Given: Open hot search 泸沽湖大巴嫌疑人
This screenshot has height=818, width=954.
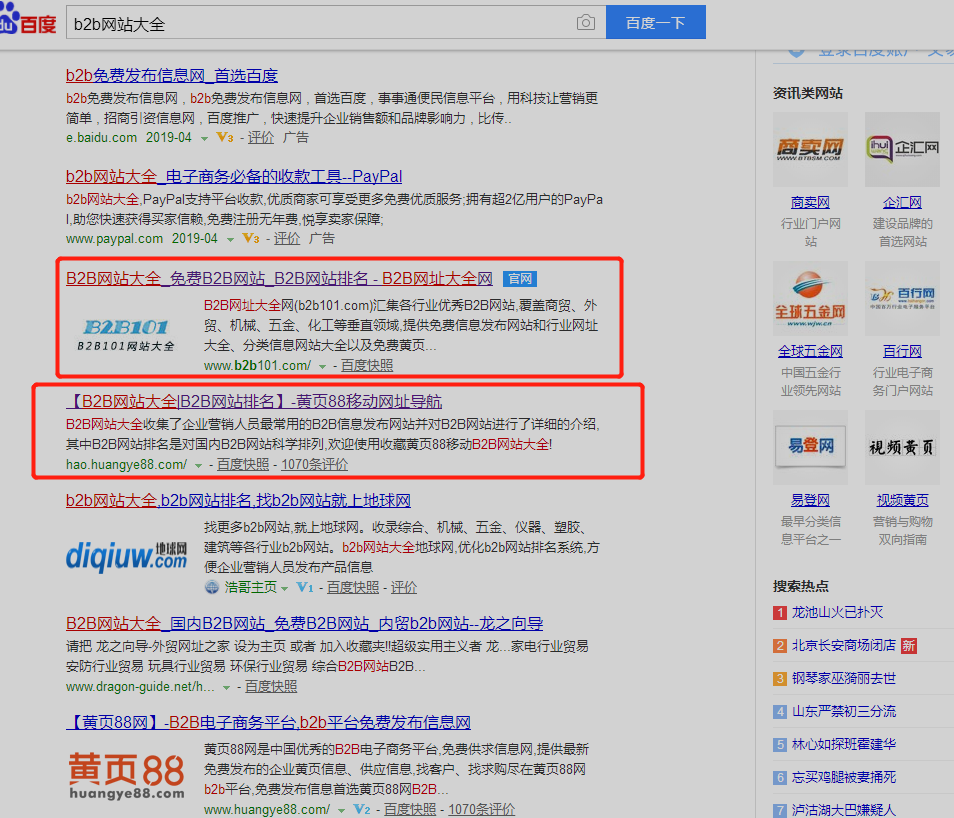Looking at the screenshot, I should coord(843,810).
